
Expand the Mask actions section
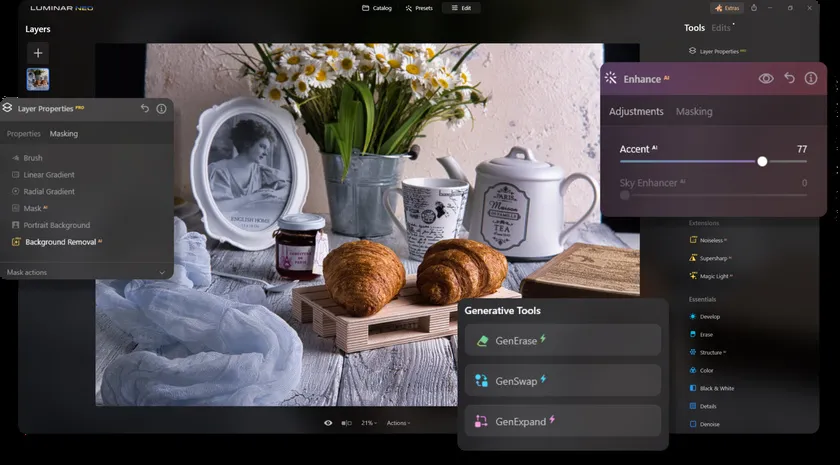coord(162,272)
